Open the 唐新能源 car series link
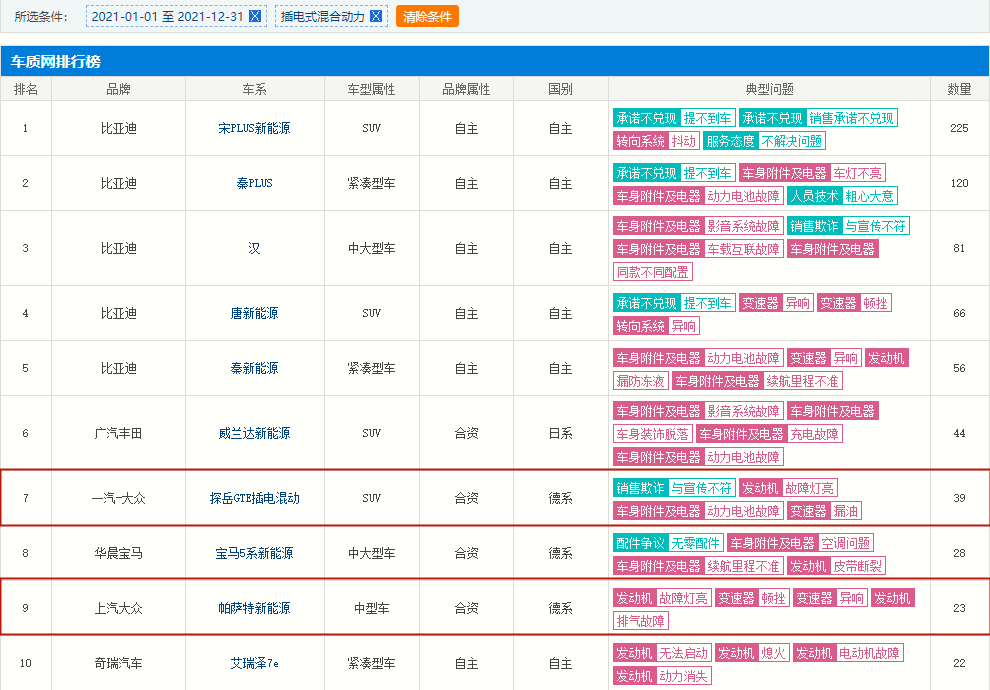 tap(254, 313)
